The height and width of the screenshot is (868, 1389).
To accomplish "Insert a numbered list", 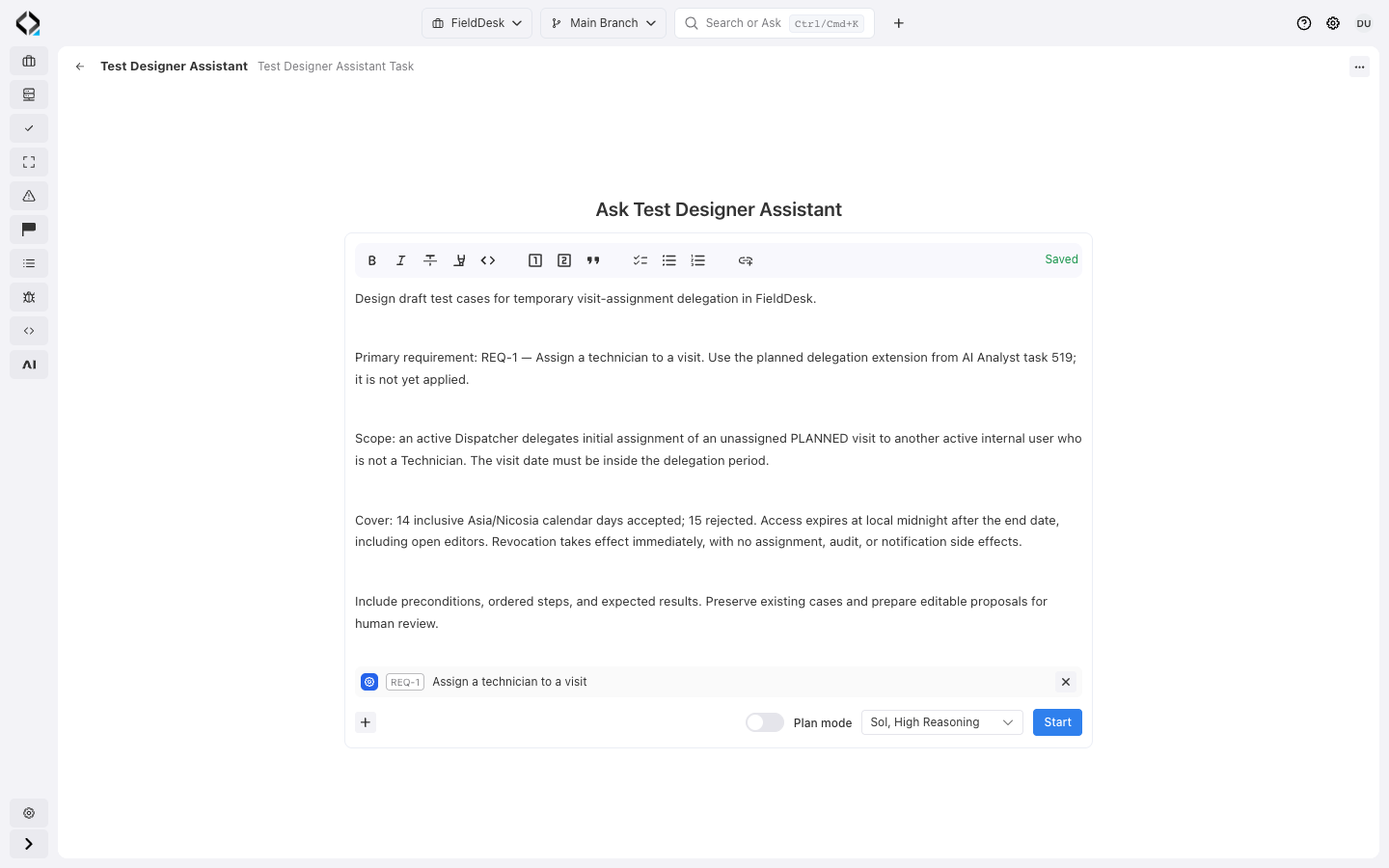I will tap(698, 260).
